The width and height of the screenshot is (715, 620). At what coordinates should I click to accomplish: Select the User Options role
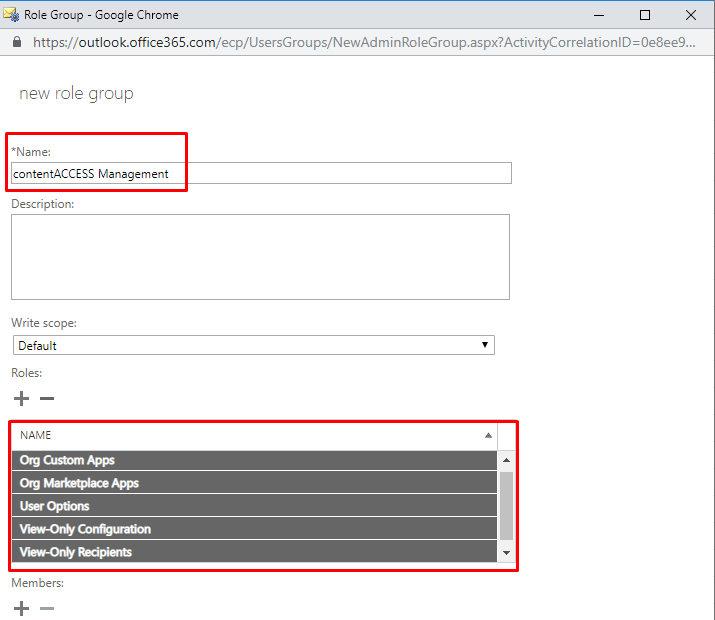(x=55, y=506)
